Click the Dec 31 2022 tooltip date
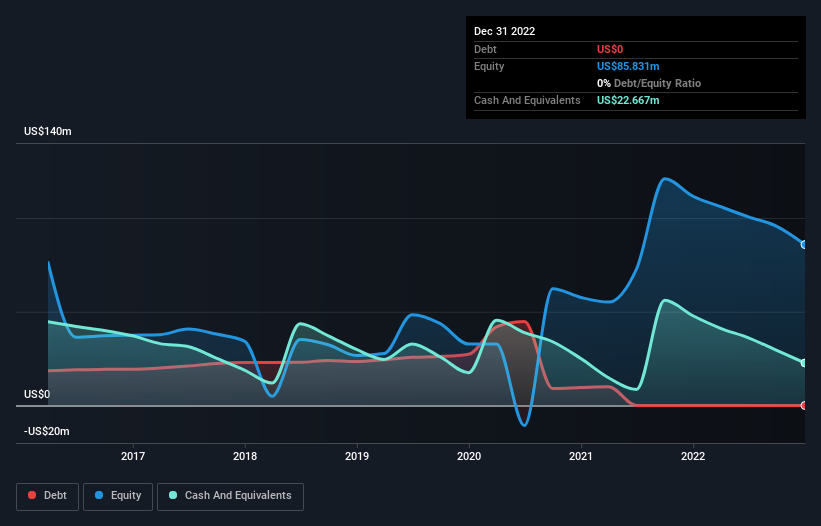821x526 pixels. click(x=505, y=31)
